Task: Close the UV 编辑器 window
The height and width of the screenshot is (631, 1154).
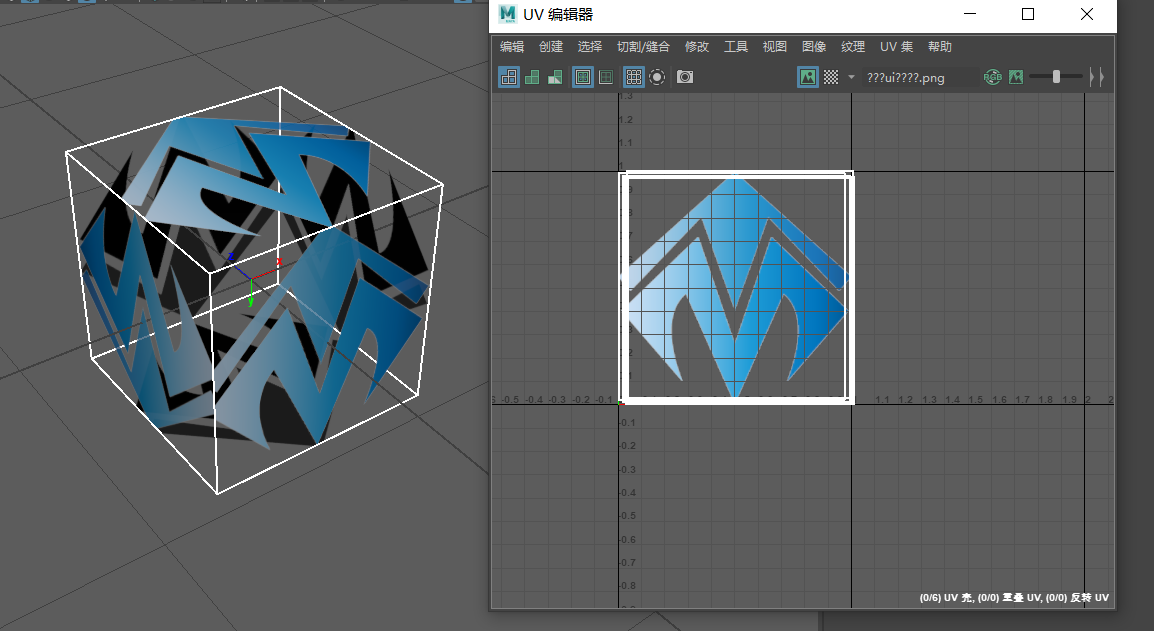Action: (1087, 14)
